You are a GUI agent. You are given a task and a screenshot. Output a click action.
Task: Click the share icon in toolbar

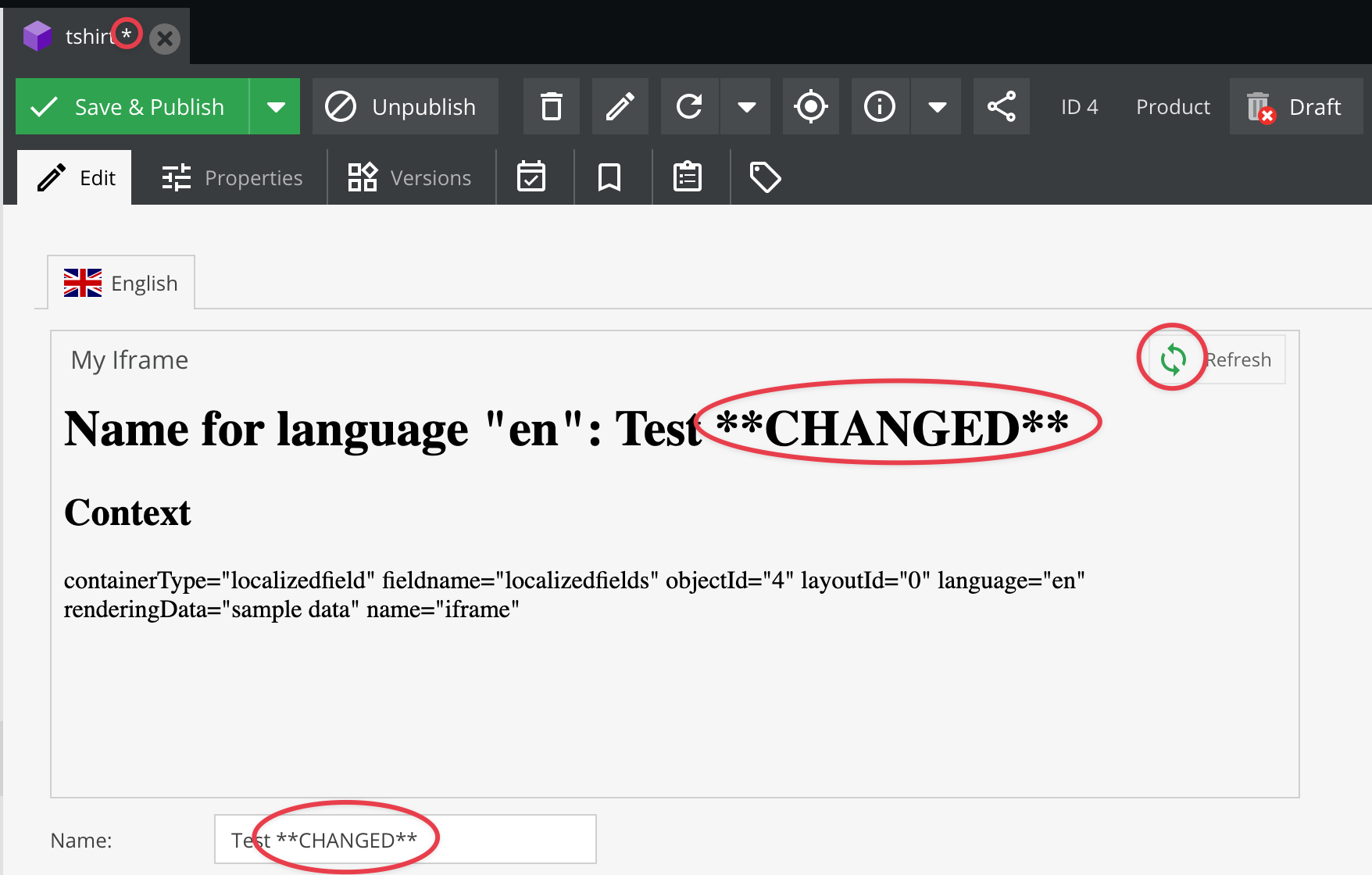click(x=1002, y=106)
